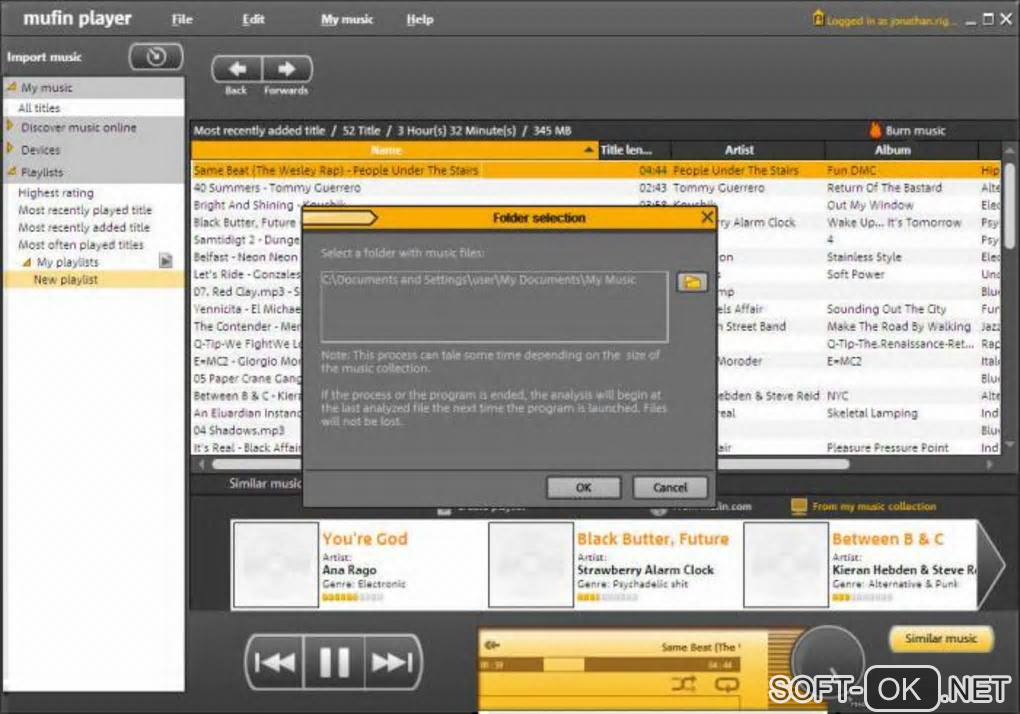Collapse the My music tree section
This screenshot has height=714, width=1020.
(x=11, y=86)
